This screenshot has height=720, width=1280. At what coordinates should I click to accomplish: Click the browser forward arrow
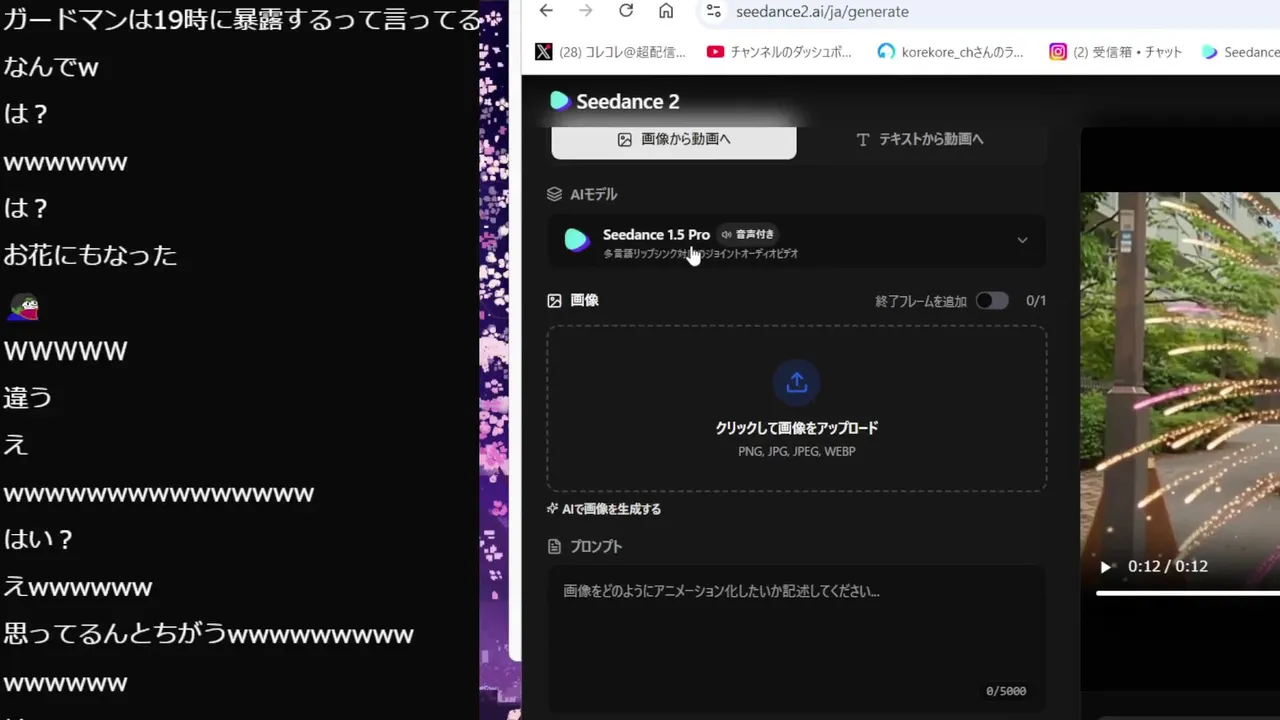(x=586, y=11)
